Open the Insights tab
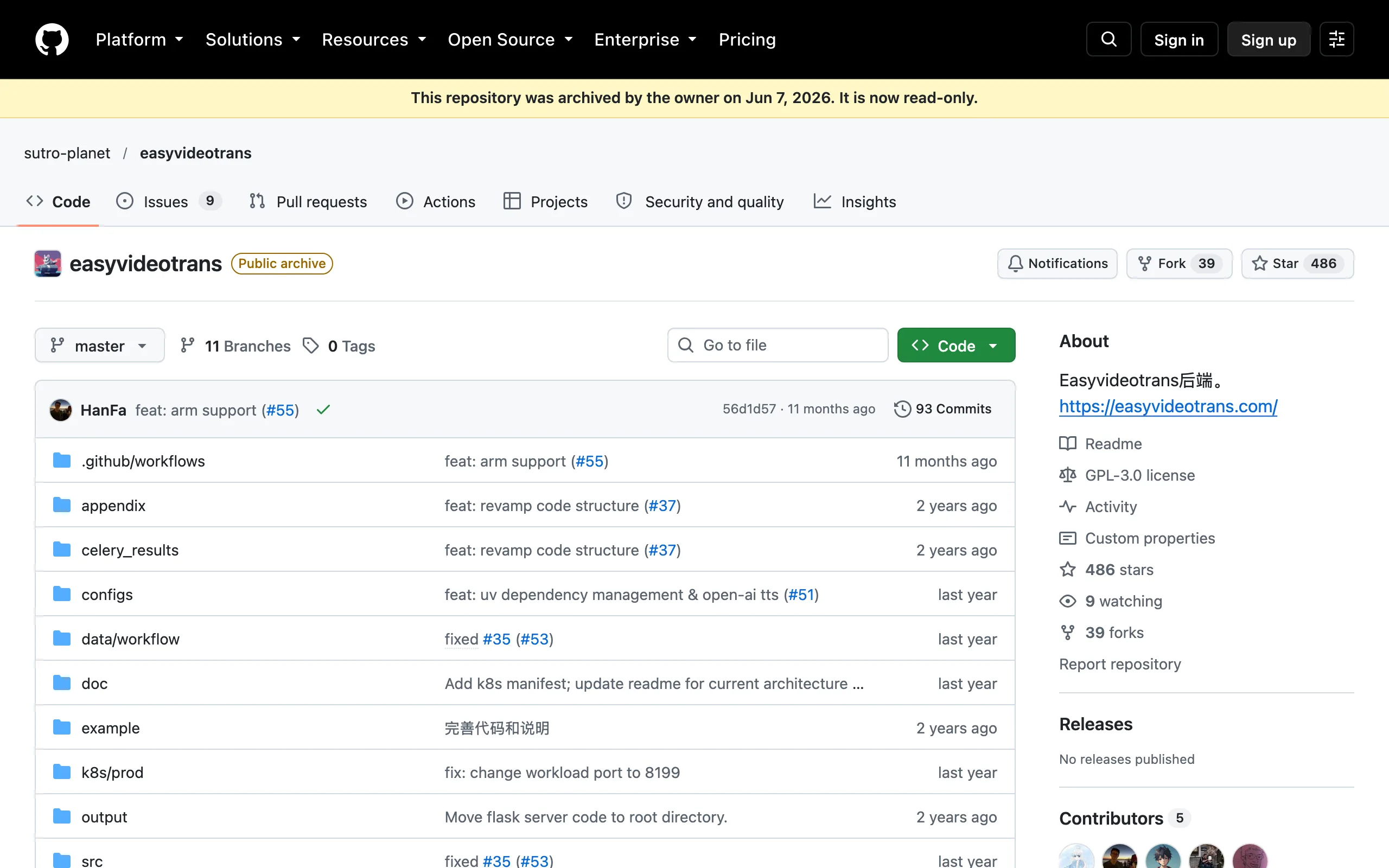This screenshot has width=1389, height=868. 855,201
